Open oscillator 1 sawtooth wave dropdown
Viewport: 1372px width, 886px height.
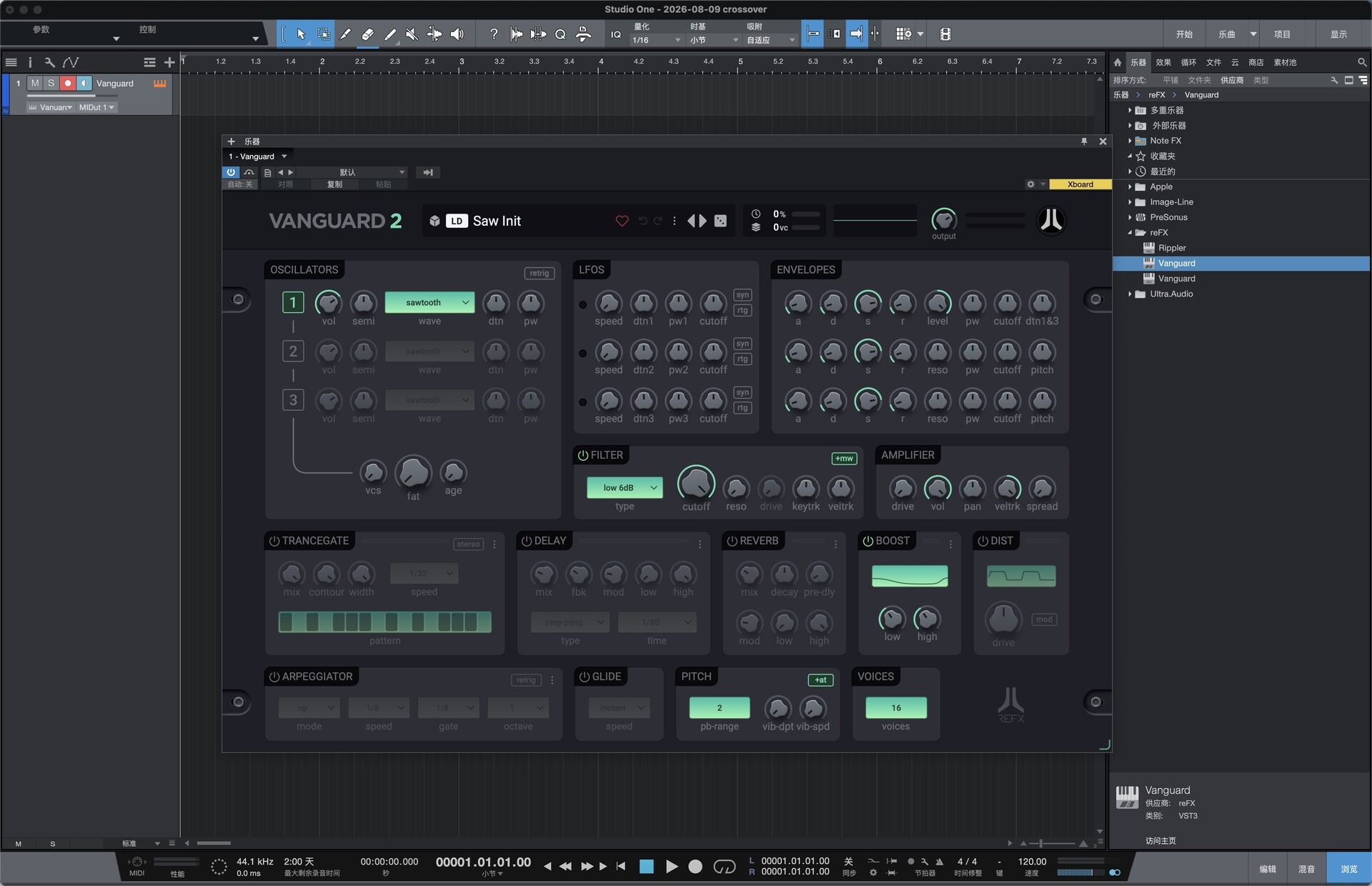point(429,303)
